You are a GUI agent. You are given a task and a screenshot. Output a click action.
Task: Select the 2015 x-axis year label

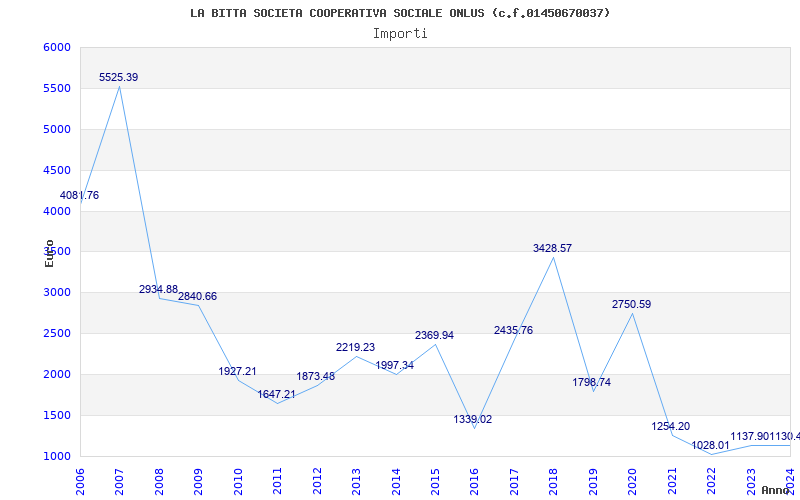coord(435,482)
